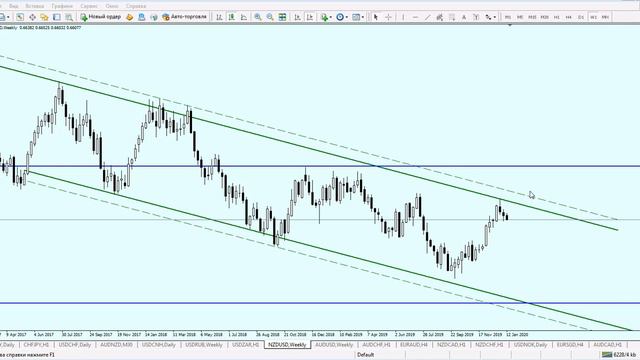This screenshot has height=360, width=640.
Task: Switch to the USDNOK,Daily chart tab
Action: pyautogui.click(x=530, y=345)
